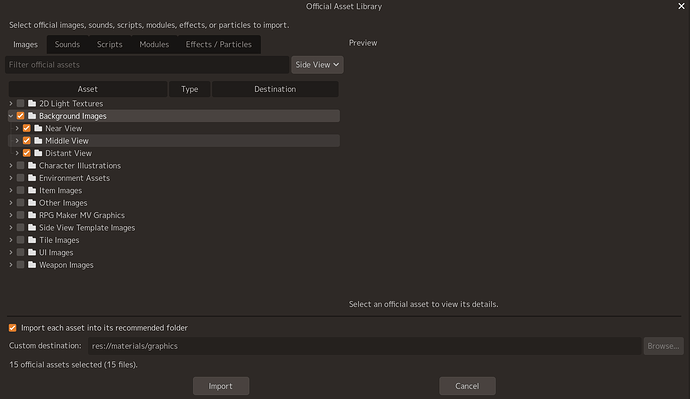Expand the Middle View folder
Screen dimensions: 690x399
[17, 141]
